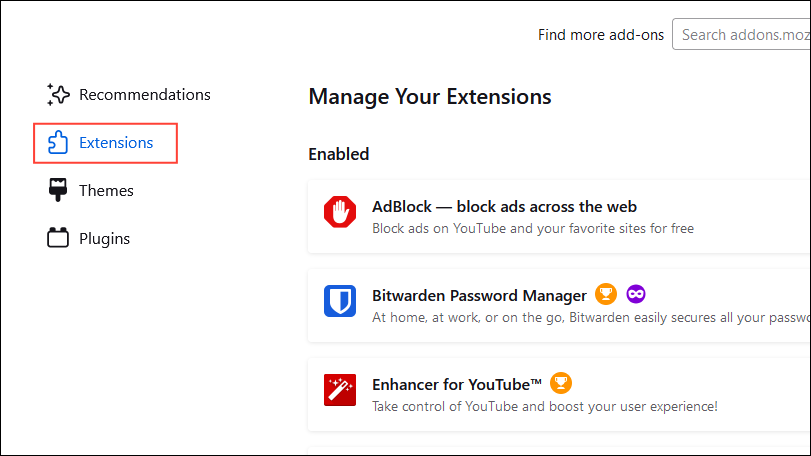The width and height of the screenshot is (811, 456).
Task: Click the Themes paintbrush icon
Action: click(x=58, y=190)
